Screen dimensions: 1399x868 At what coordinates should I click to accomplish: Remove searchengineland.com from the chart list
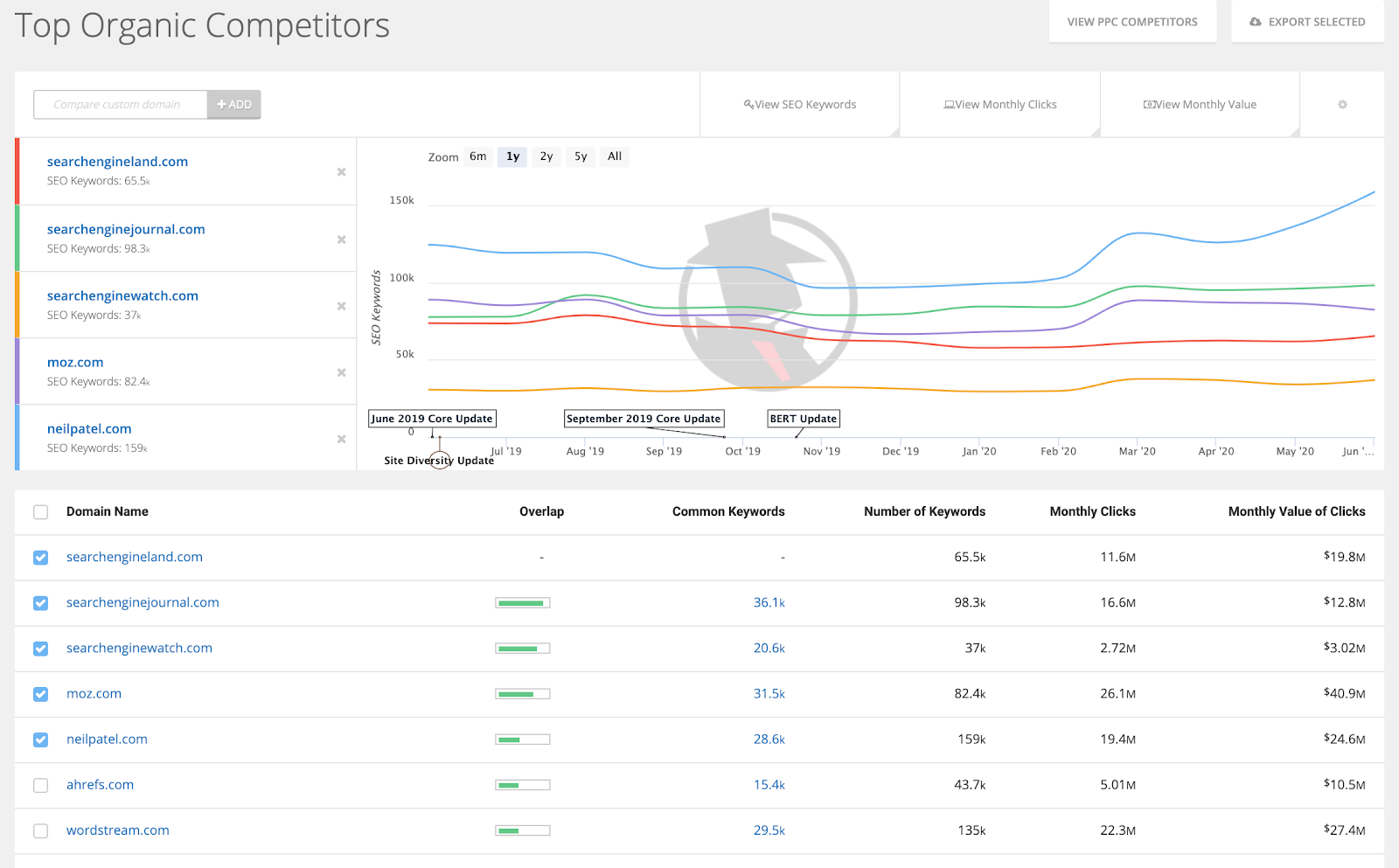[342, 172]
